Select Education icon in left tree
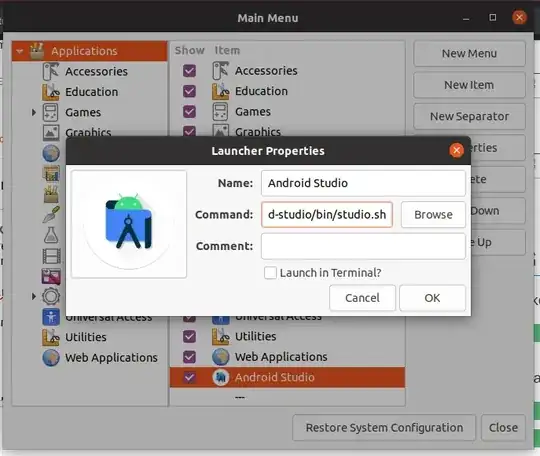Image resolution: width=540 pixels, height=456 pixels. [x=51, y=92]
